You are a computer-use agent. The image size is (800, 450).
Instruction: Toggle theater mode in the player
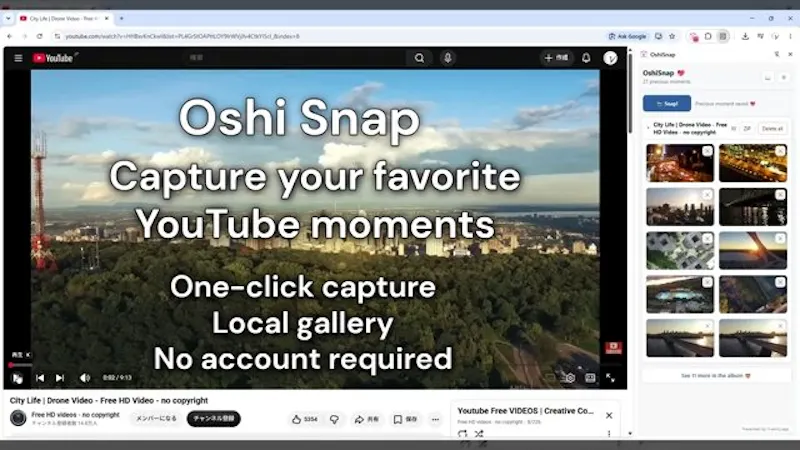point(590,378)
